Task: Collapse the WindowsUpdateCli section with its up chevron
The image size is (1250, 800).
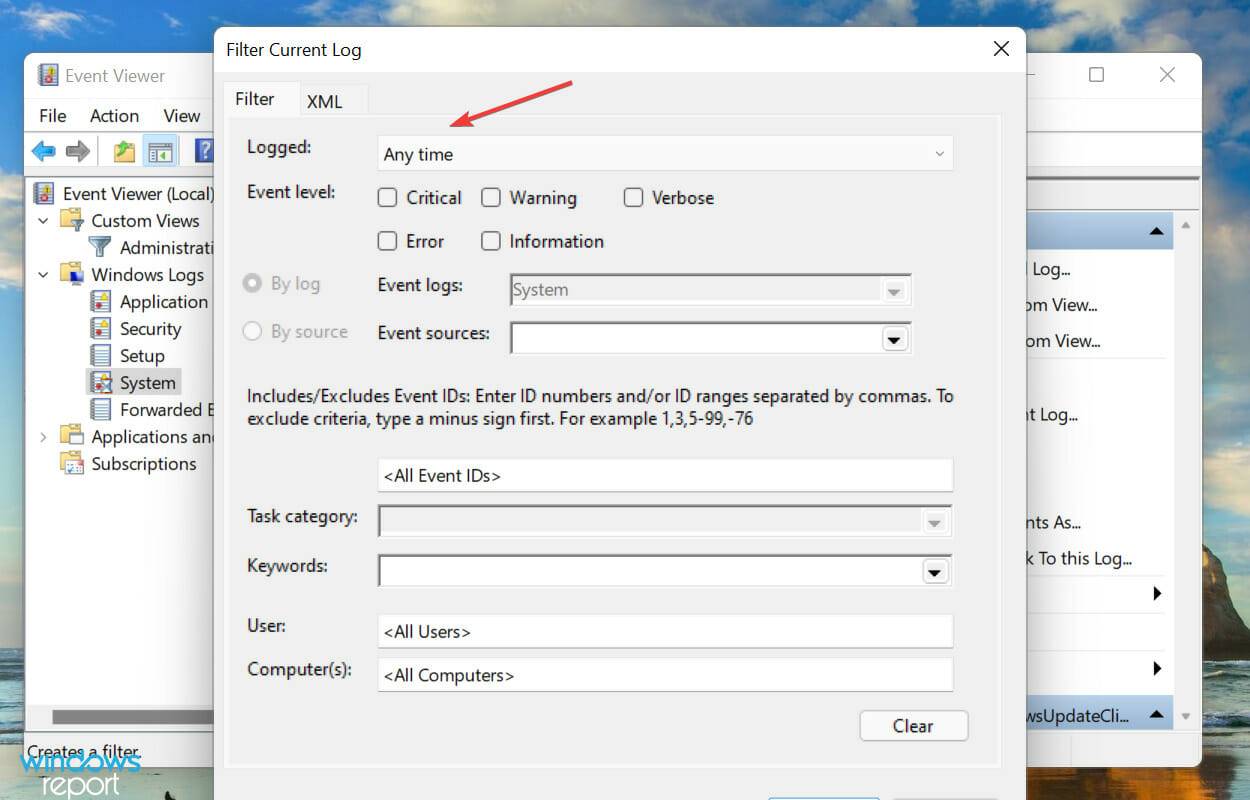Action: pyautogui.click(x=1155, y=715)
